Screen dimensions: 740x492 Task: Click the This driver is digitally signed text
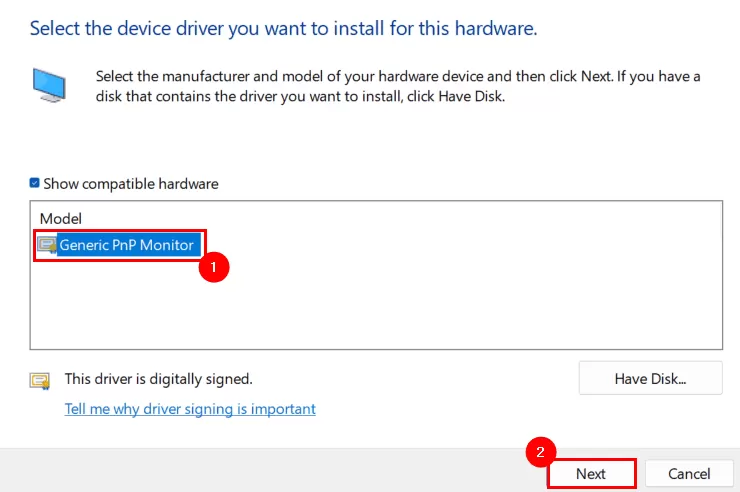(x=159, y=379)
